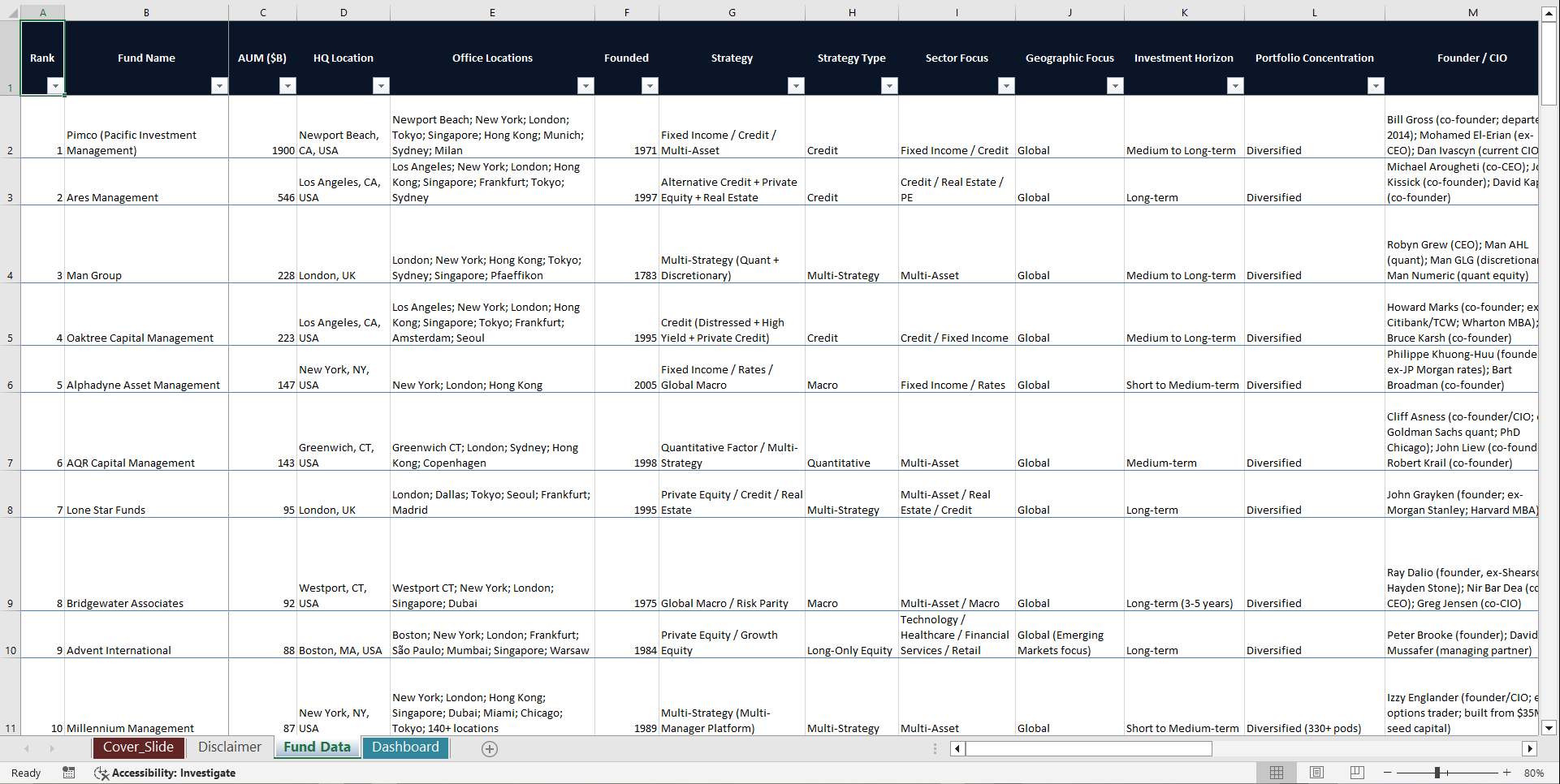Click the next sheet navigation arrow
Screen dimensions: 1560x784
coord(52,748)
